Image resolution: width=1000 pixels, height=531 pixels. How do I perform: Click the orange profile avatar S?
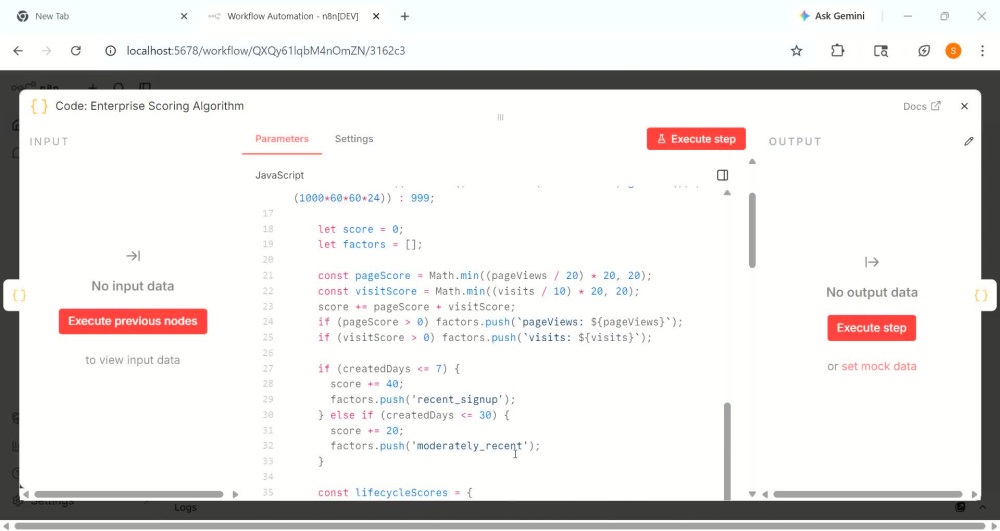point(953,51)
